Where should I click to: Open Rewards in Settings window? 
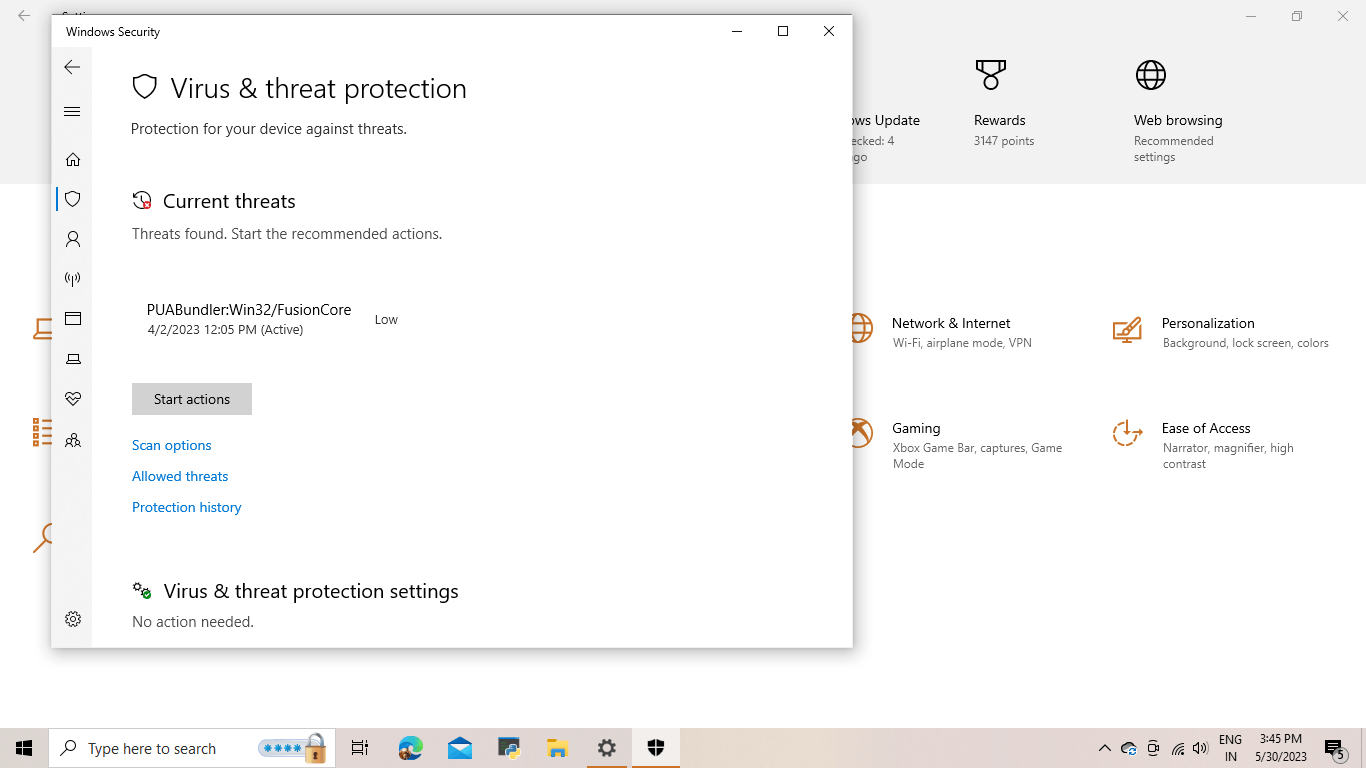[1004, 104]
